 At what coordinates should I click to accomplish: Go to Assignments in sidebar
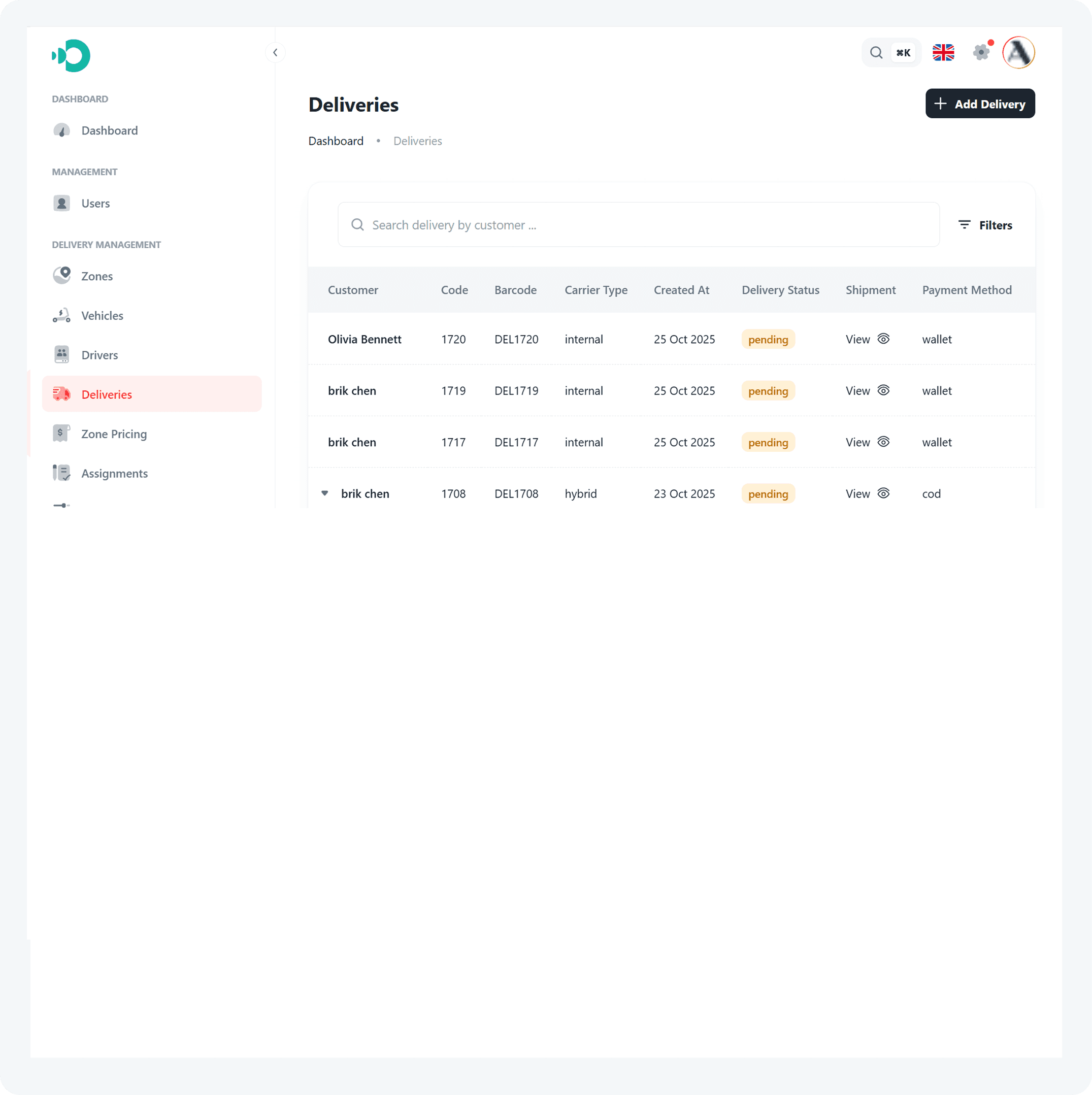114,473
